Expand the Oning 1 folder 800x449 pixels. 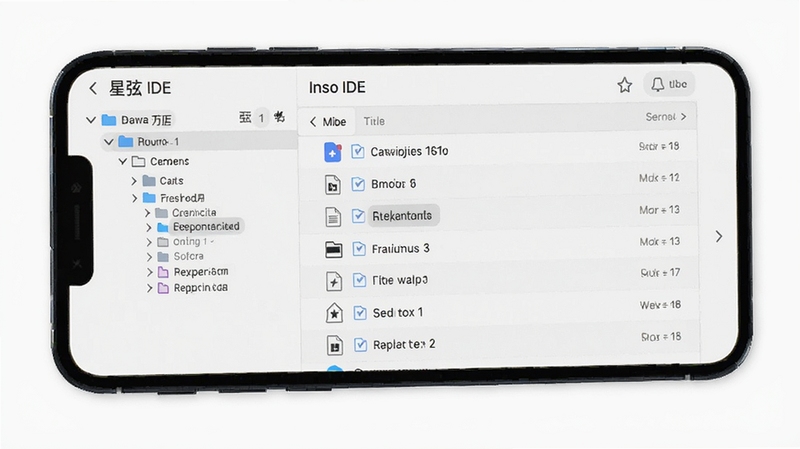click(x=149, y=242)
